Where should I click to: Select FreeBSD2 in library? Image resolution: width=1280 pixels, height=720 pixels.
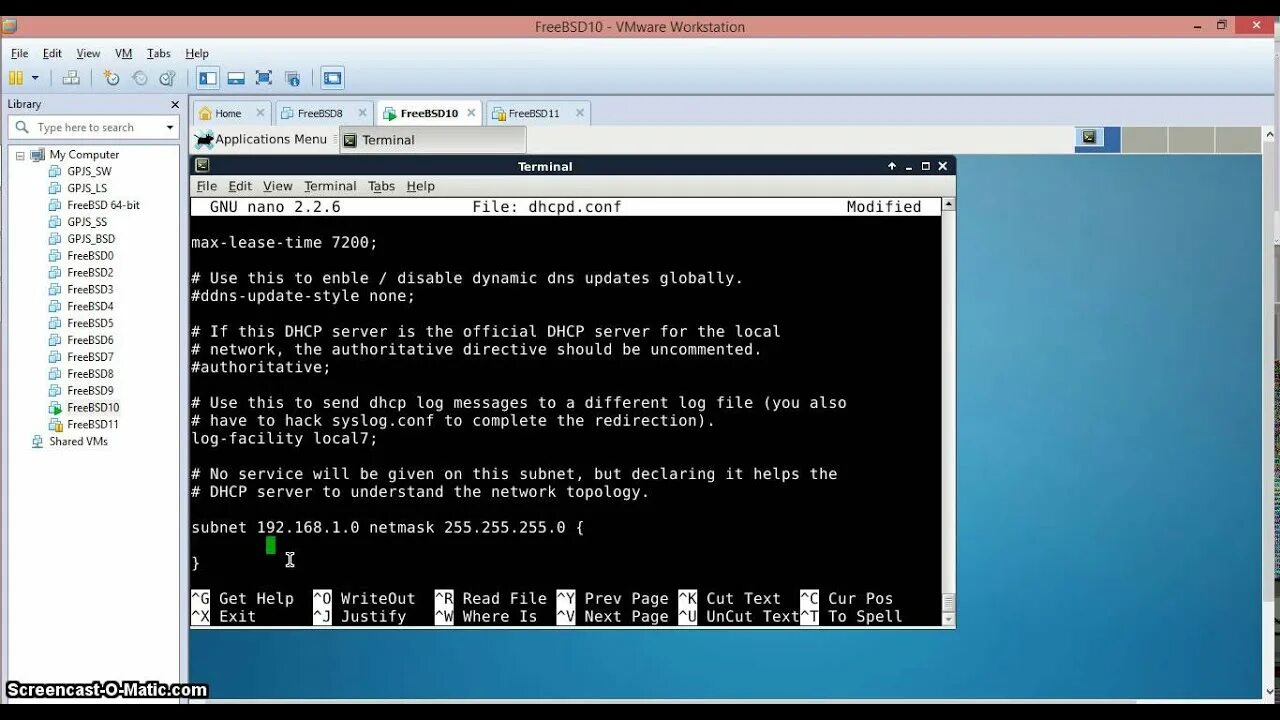(90, 273)
